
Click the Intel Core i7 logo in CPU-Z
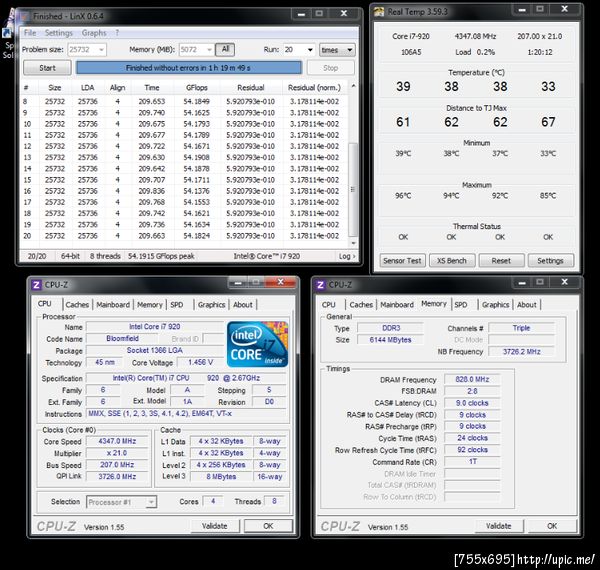pyautogui.click(x=257, y=344)
